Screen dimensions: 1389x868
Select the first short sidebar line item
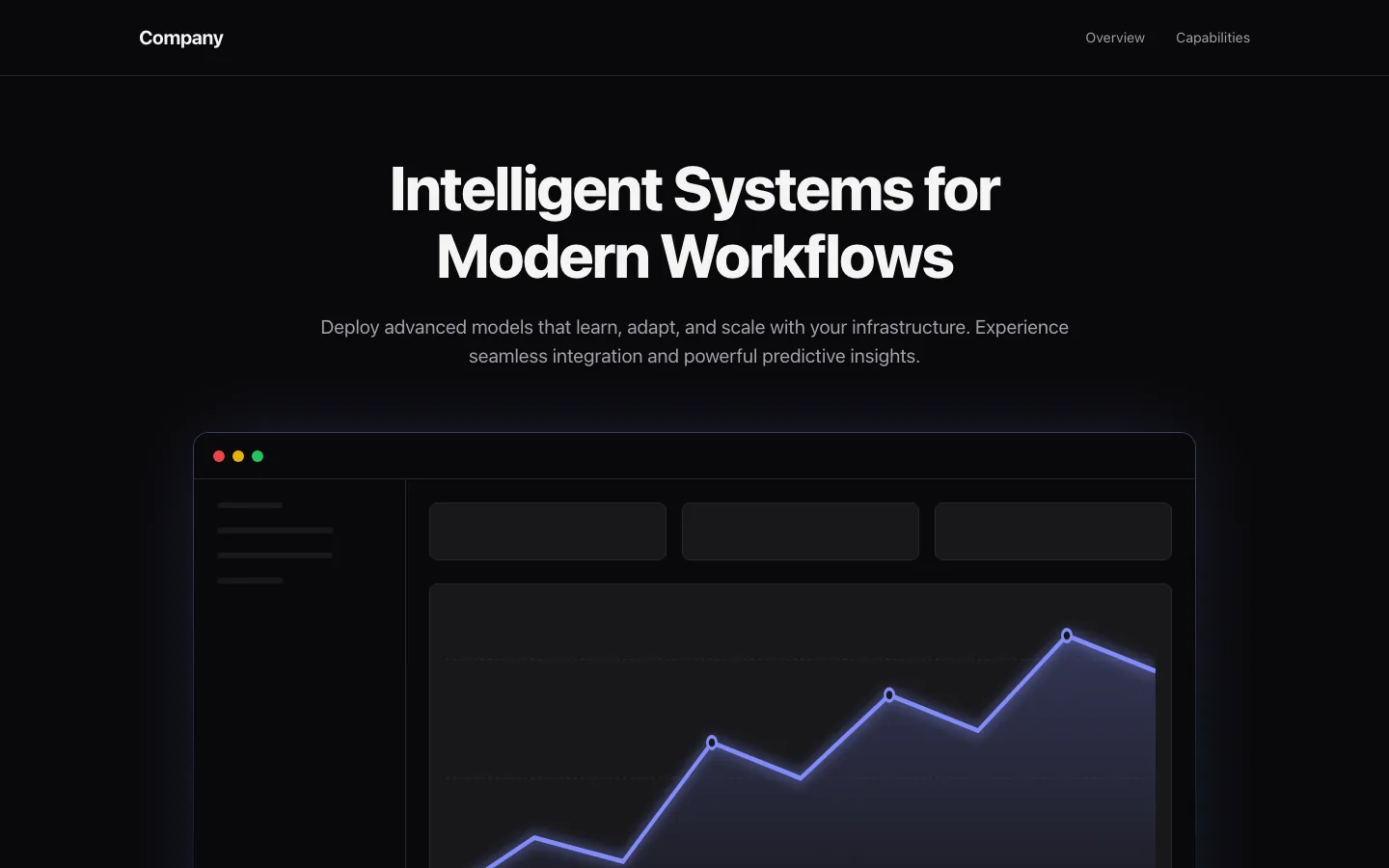pos(250,505)
